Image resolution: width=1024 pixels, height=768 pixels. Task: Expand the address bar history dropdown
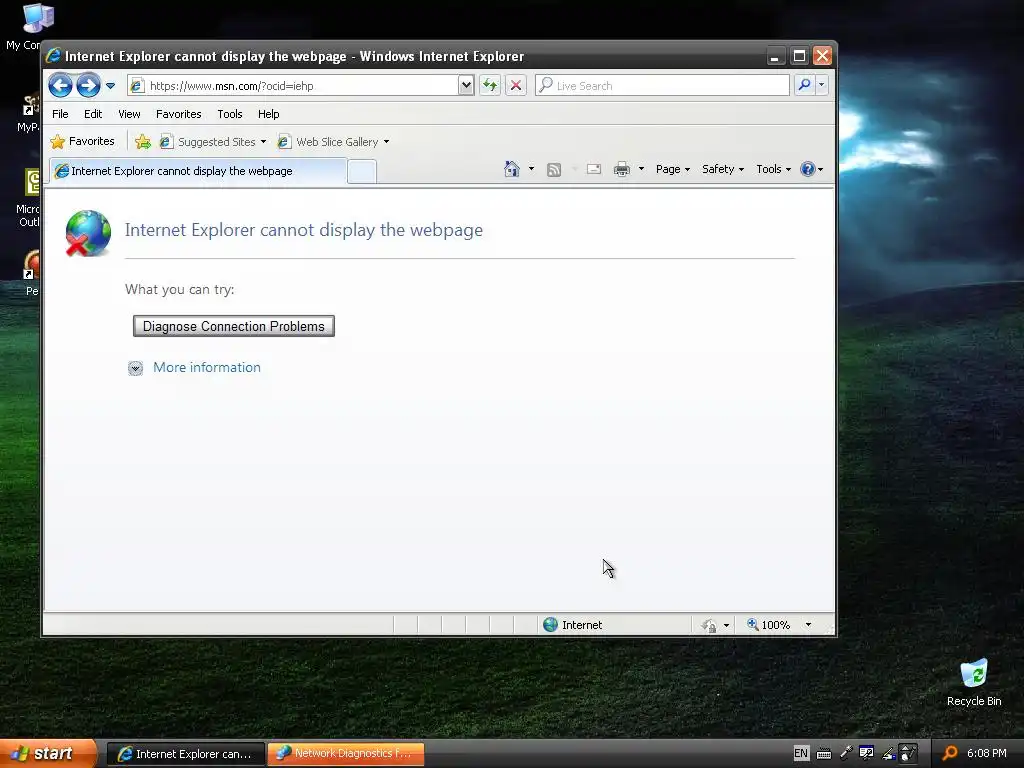tap(466, 86)
